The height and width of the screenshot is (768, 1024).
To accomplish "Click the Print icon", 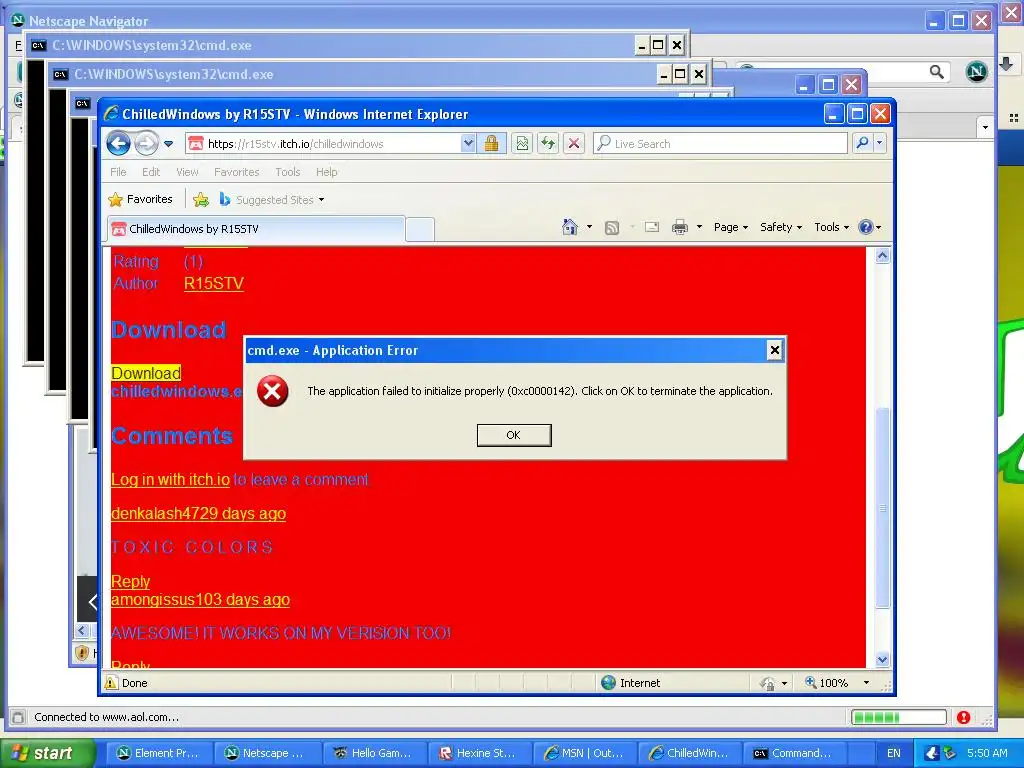I will click(680, 227).
